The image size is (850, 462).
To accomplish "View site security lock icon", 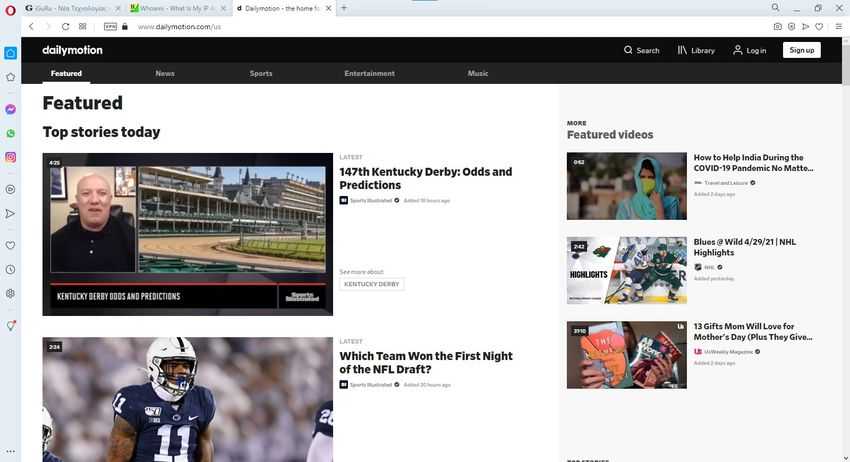I will [x=125, y=27].
